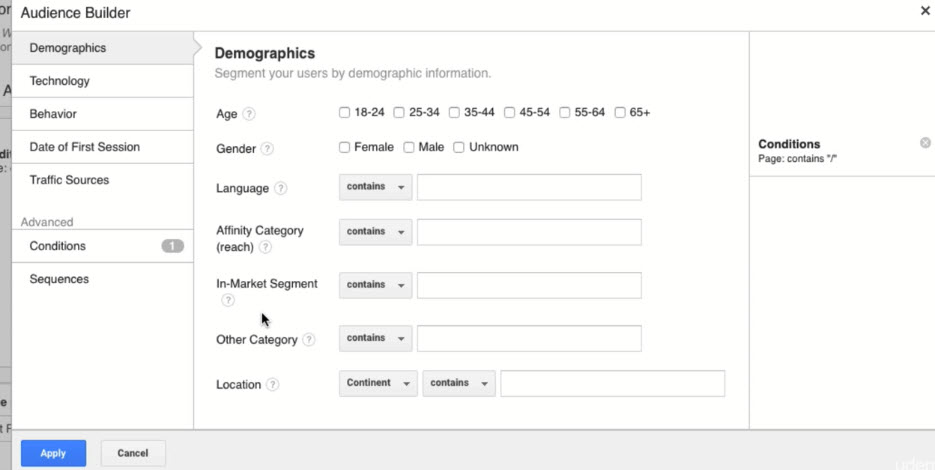Remove the Conditions summary with the x icon
This screenshot has width=935, height=470.
point(925,143)
